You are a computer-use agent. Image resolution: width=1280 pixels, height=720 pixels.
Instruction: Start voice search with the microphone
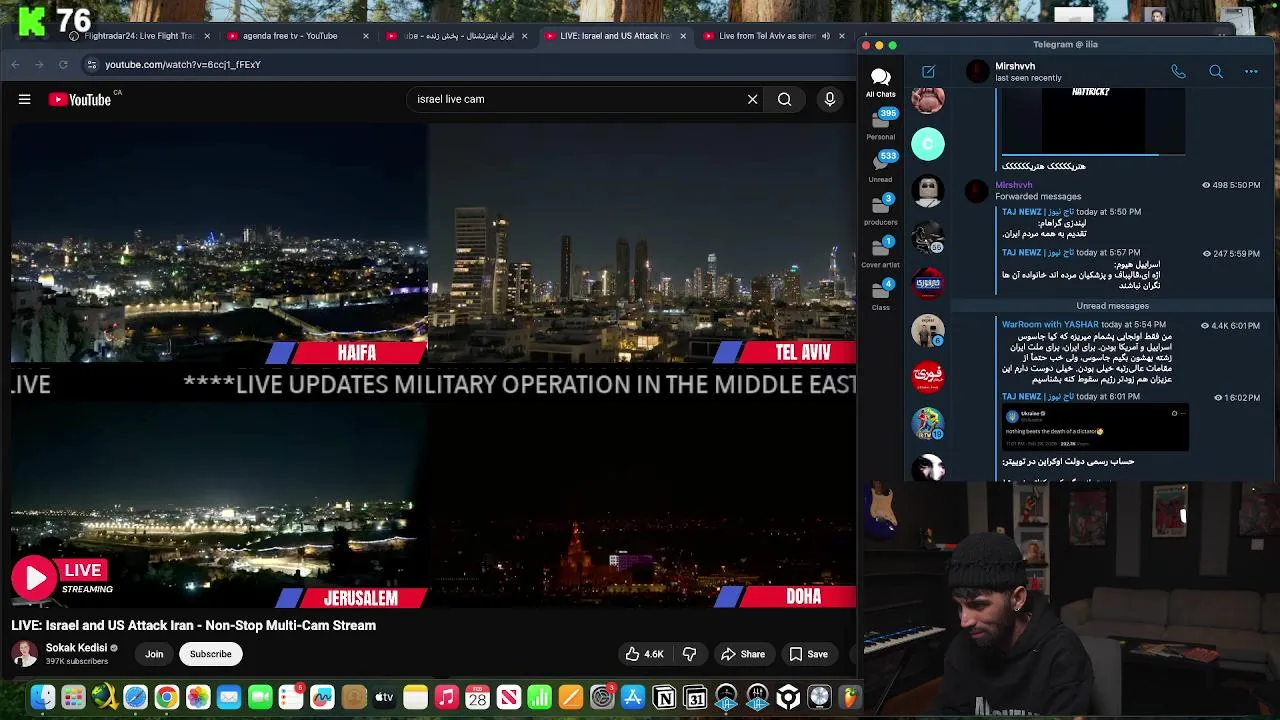(829, 99)
